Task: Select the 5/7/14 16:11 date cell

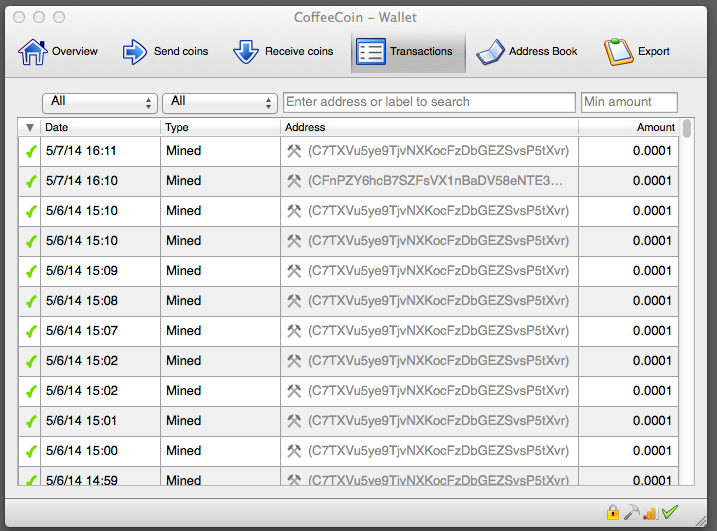Action: (x=101, y=151)
